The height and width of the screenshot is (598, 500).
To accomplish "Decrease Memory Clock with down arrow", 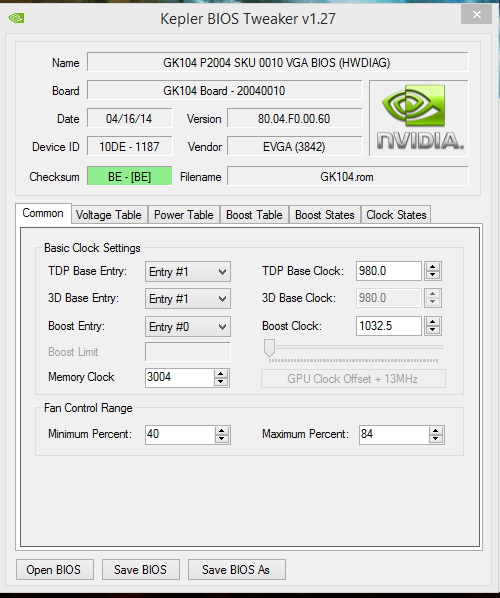I will point(221,382).
